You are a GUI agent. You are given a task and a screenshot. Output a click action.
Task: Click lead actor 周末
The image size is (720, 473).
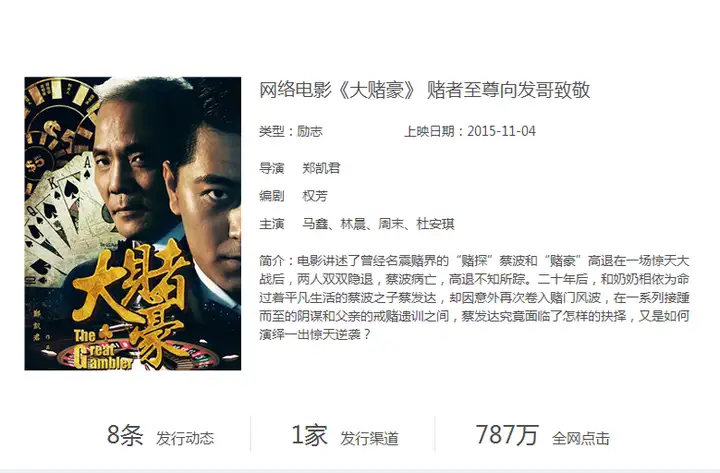click(391, 224)
